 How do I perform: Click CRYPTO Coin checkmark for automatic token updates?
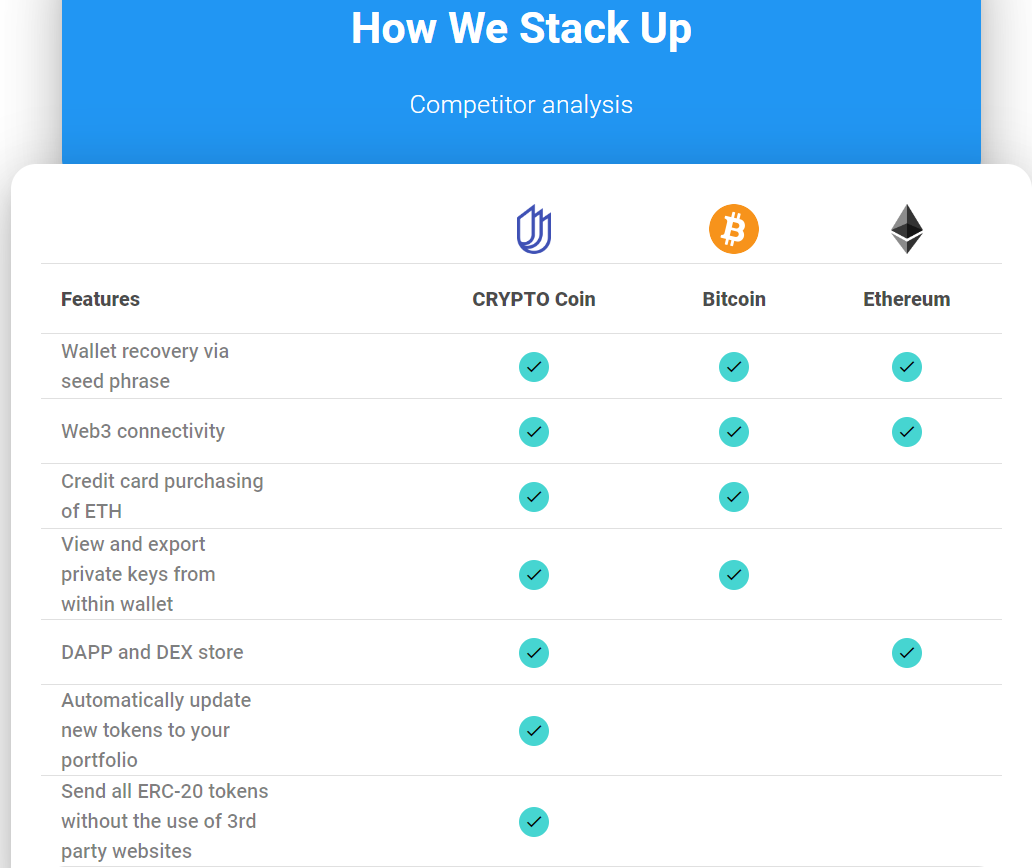point(534,731)
